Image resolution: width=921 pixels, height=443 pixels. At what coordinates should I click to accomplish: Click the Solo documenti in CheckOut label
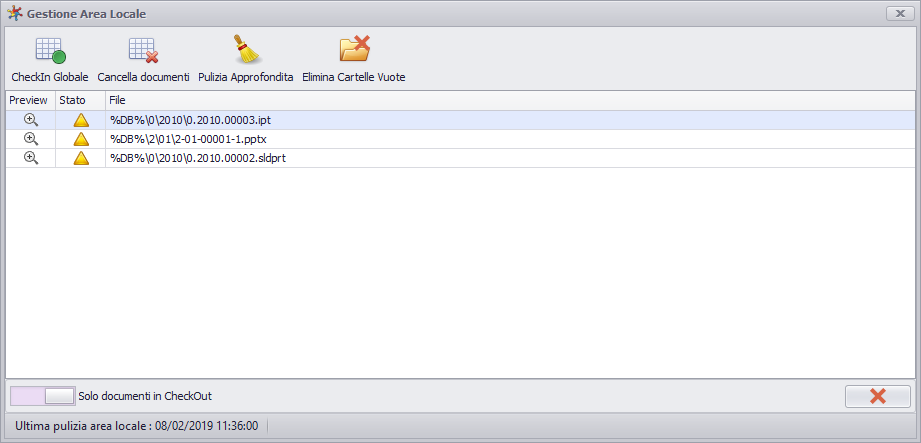(145, 396)
